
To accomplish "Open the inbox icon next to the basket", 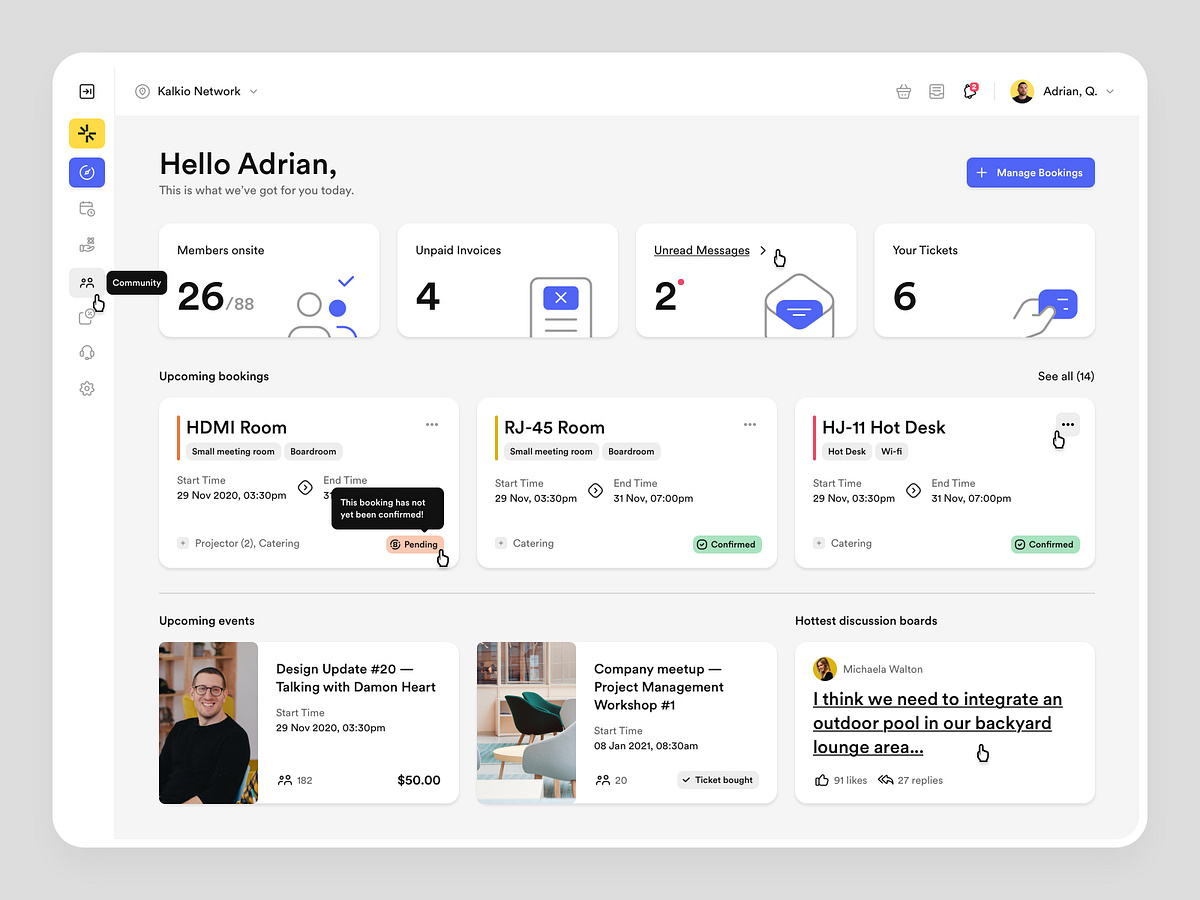I will pyautogui.click(x=936, y=90).
